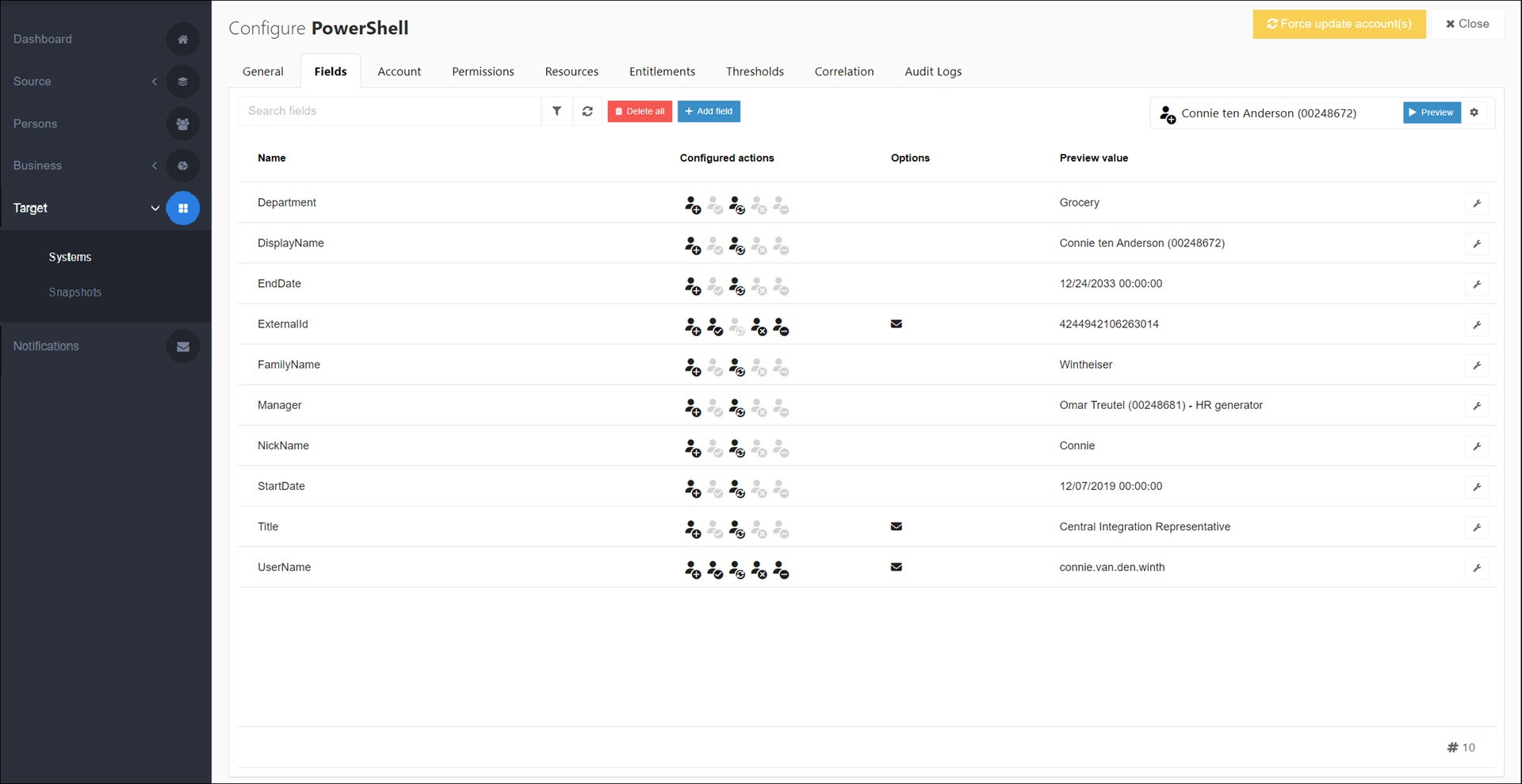Viewport: 1522px width, 784px height.
Task: Click the Dashboard home icon
Action: click(182, 39)
